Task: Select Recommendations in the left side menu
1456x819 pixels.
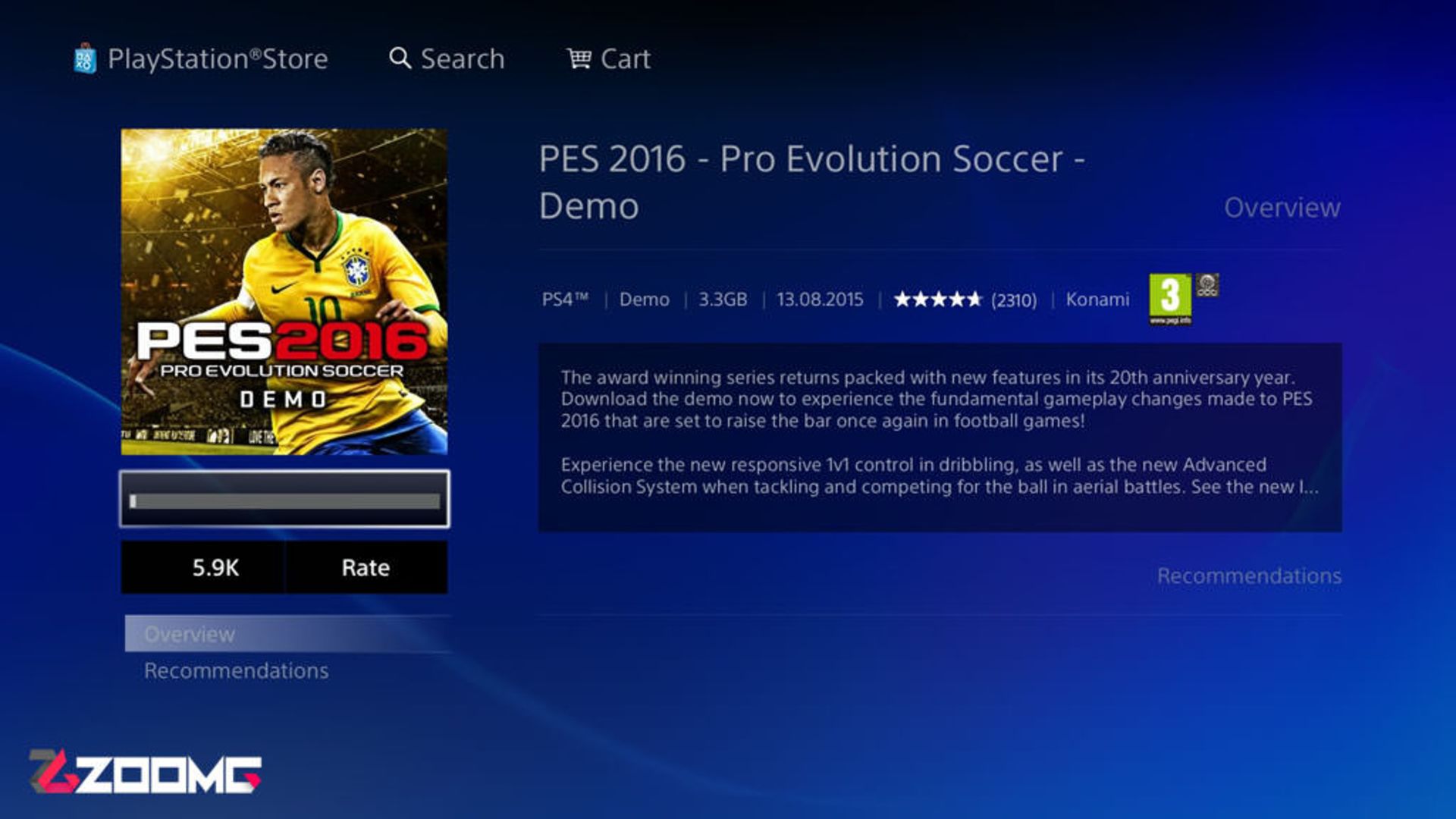Action: coord(236,670)
